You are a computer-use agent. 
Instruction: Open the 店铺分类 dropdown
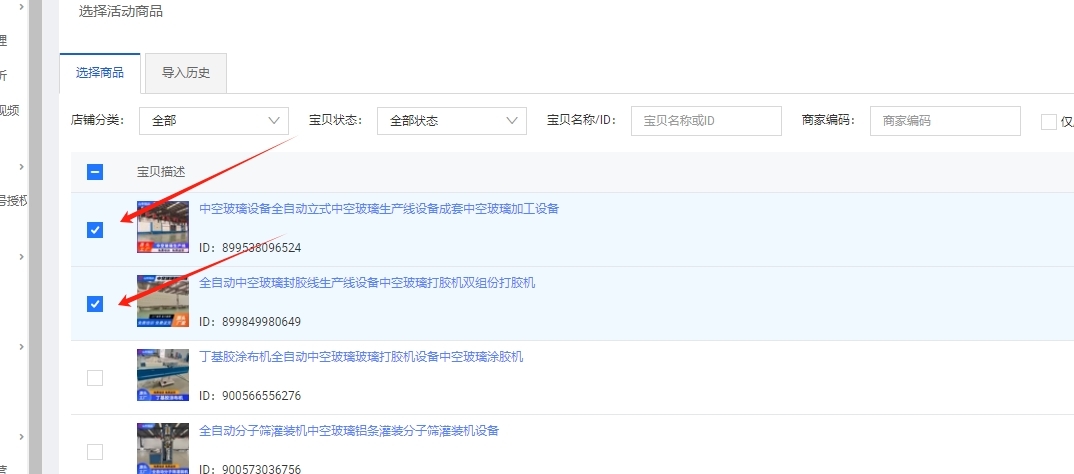coord(213,121)
